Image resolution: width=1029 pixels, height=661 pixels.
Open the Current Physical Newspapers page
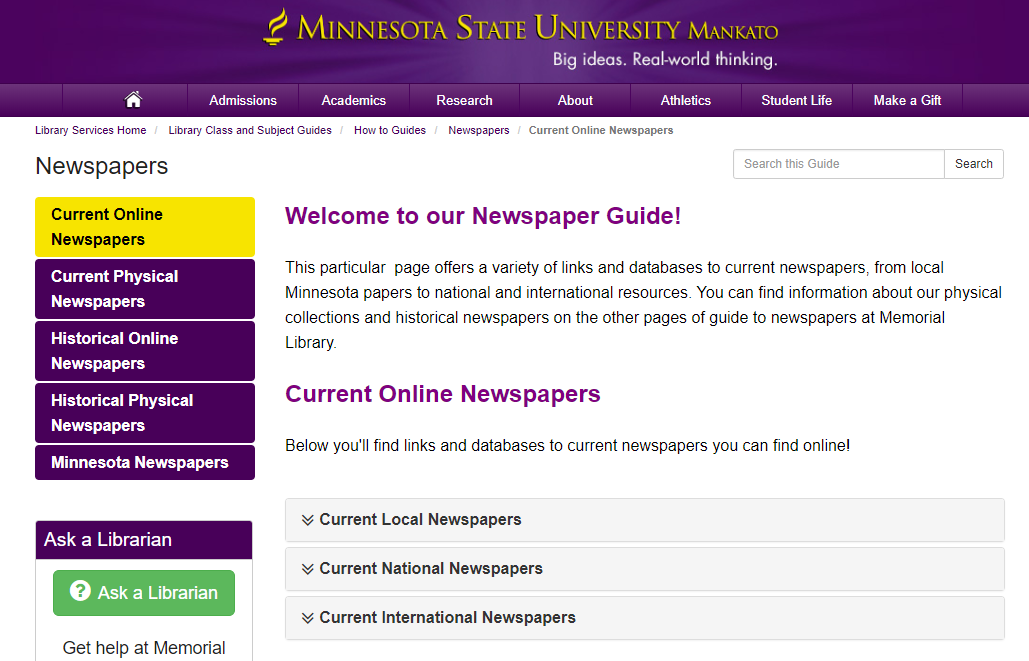(x=144, y=288)
